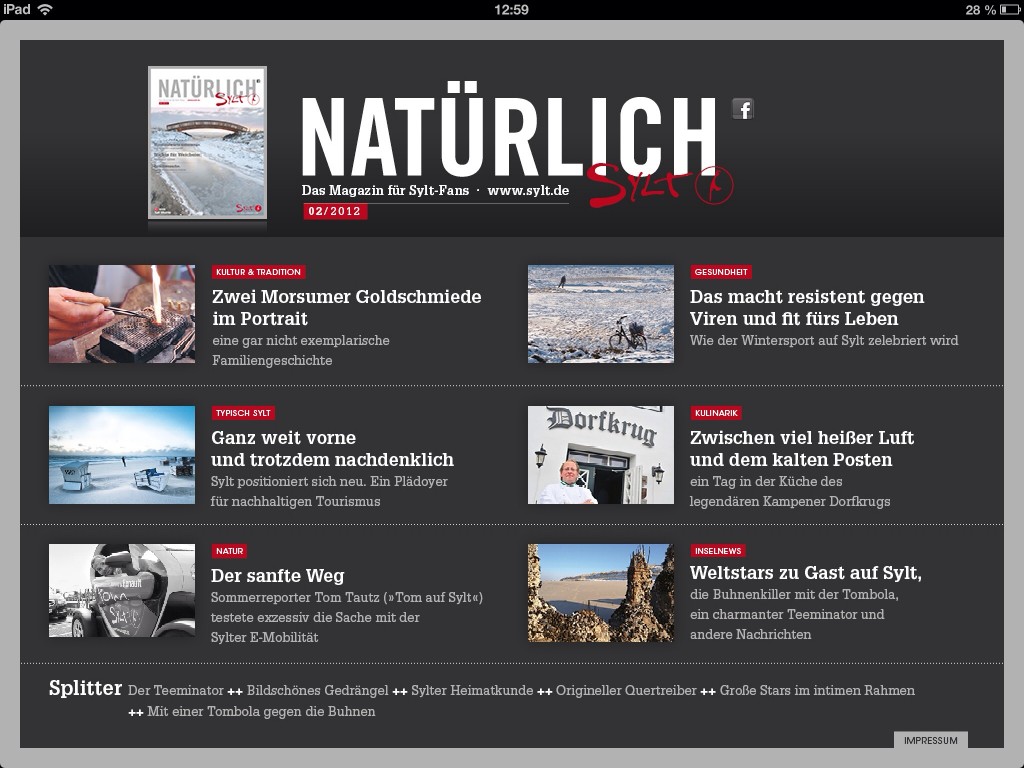Open the IMPRESSUM button
Image resolution: width=1024 pixels, height=768 pixels.
931,741
